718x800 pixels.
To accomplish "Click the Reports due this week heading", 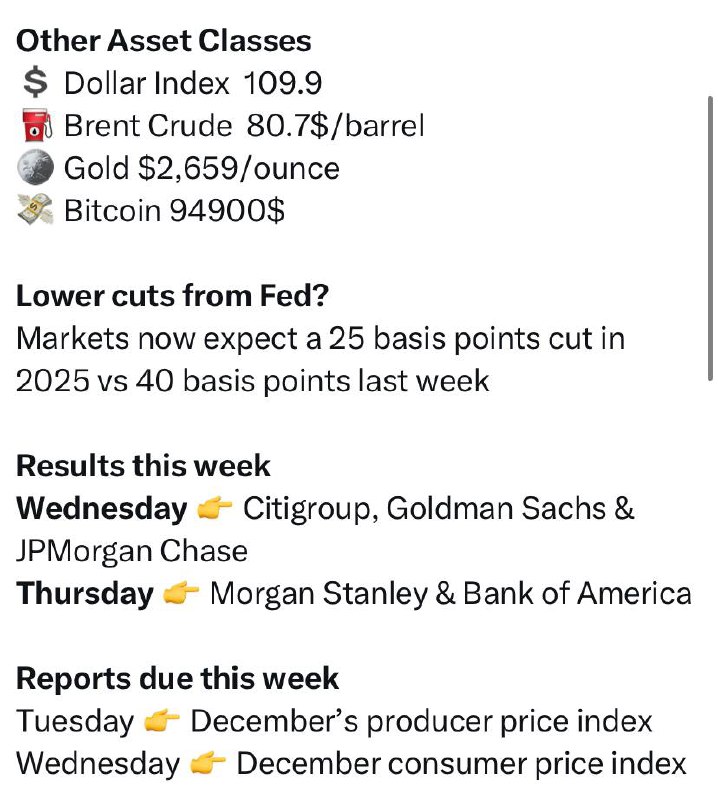I will tap(178, 679).
